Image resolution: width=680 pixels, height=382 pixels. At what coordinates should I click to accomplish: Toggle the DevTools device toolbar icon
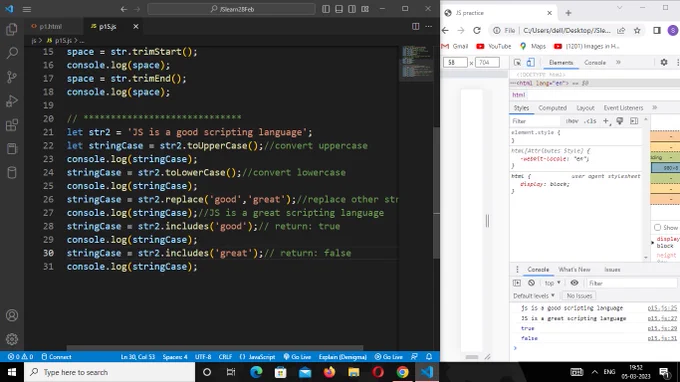530,62
